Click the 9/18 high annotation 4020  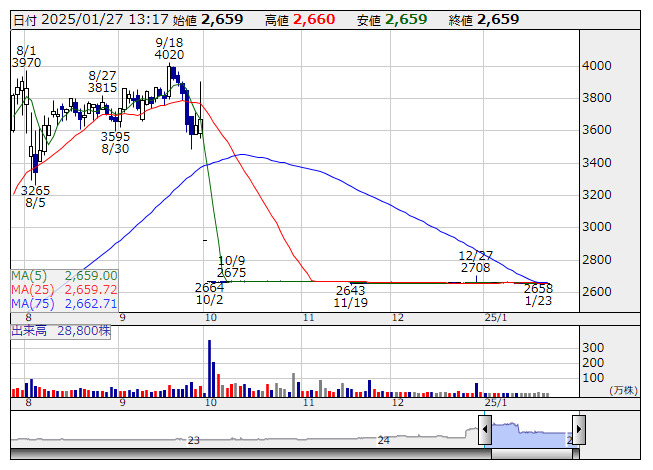tap(169, 56)
